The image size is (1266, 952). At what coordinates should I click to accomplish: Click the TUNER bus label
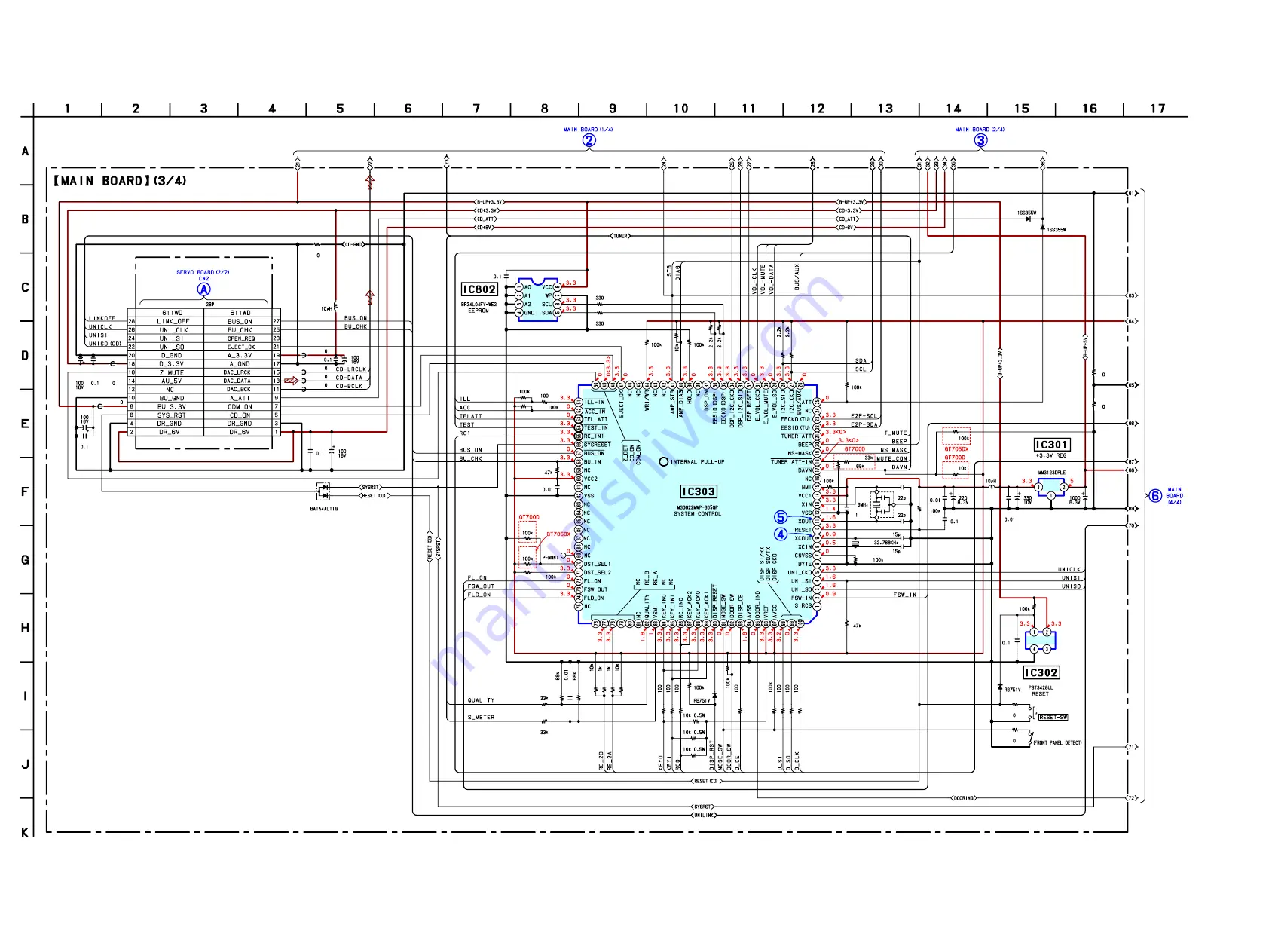620,236
